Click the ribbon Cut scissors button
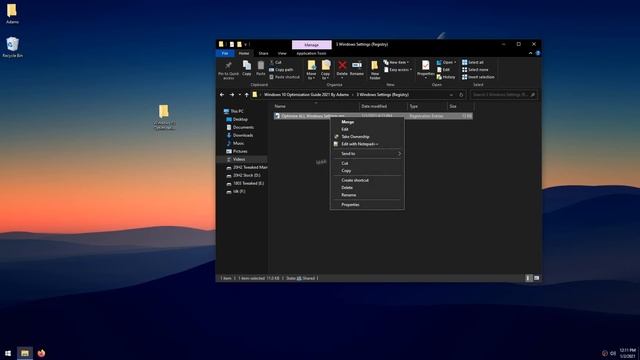Viewport: 640px width, 360px height. click(x=276, y=62)
